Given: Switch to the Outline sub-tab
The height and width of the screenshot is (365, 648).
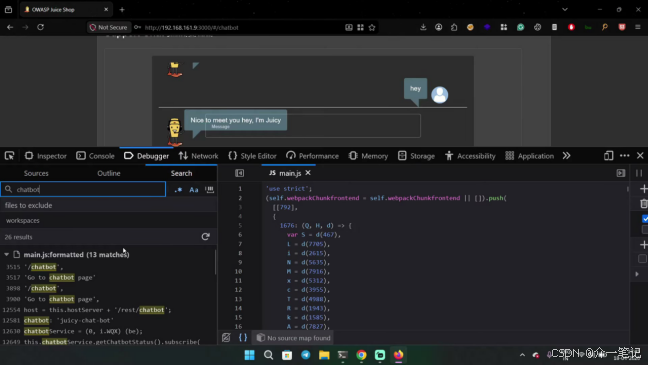Looking at the screenshot, I should [x=109, y=173].
